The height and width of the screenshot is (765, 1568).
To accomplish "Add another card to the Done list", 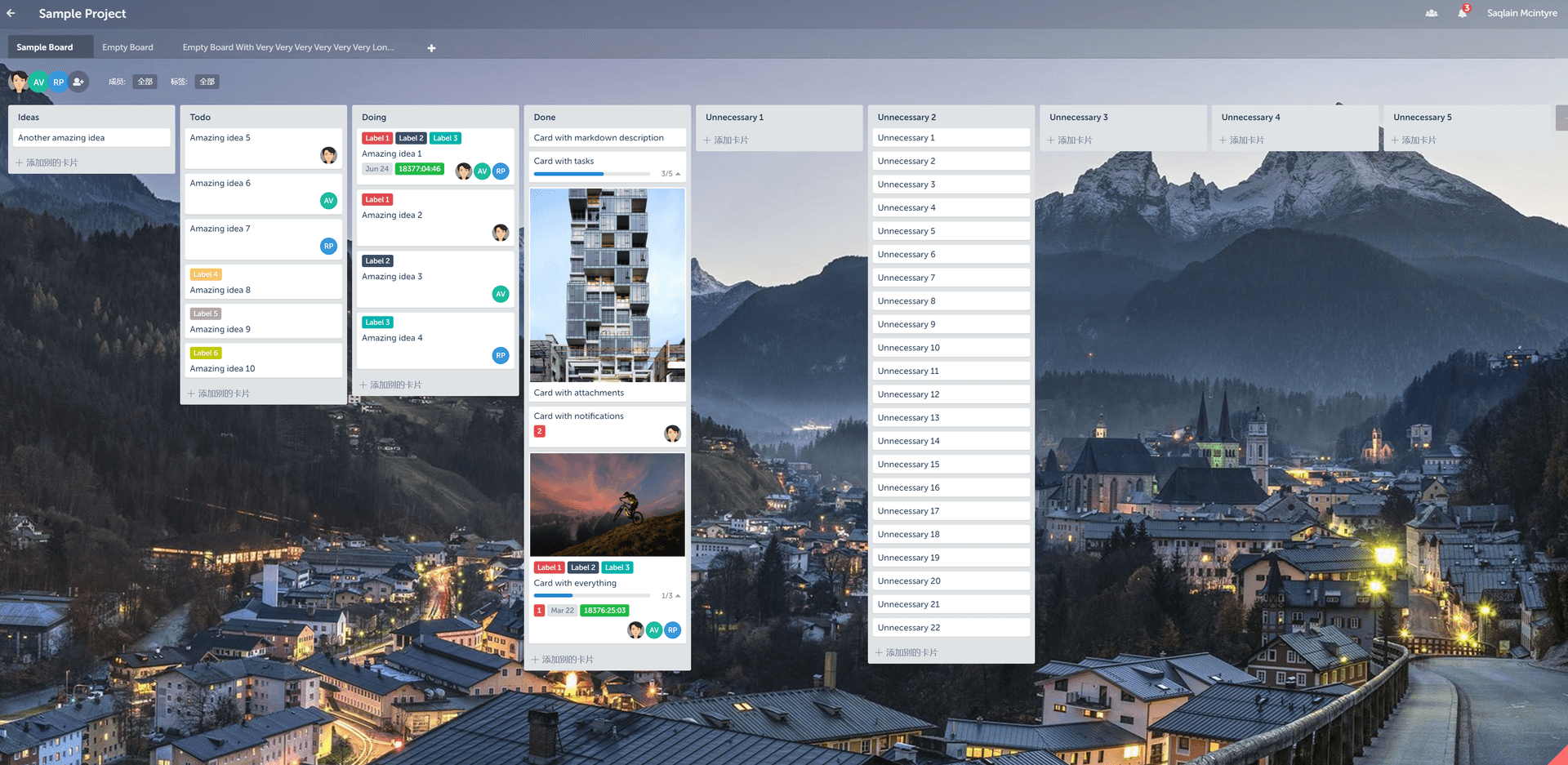I will 563,660.
